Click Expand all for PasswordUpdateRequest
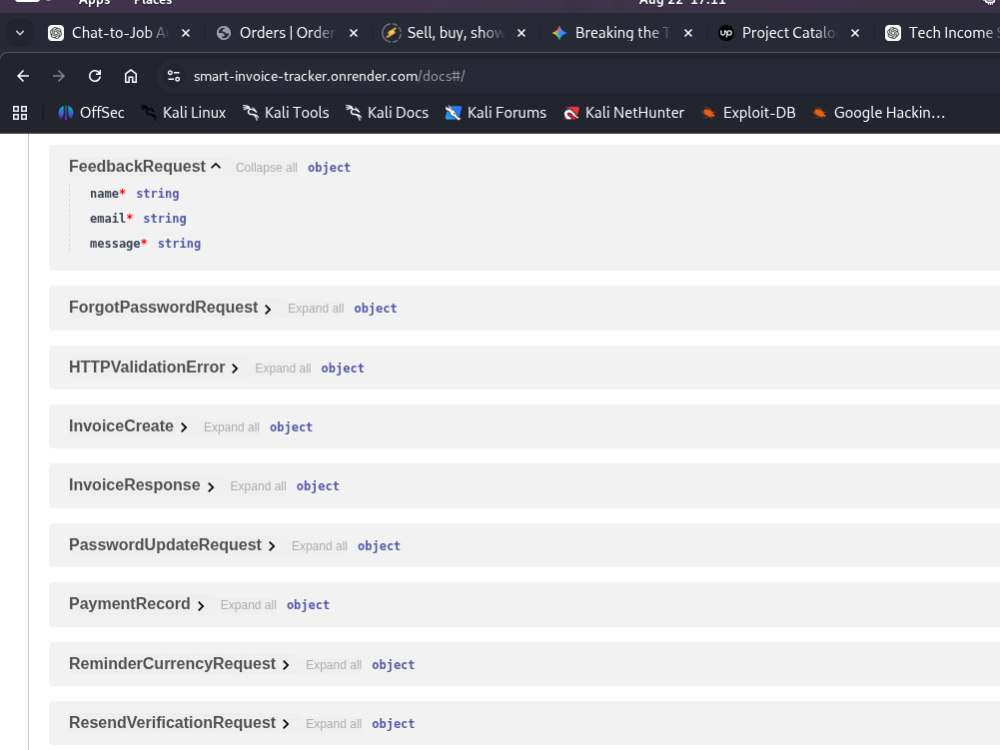The width and height of the screenshot is (1000, 750). click(x=320, y=547)
